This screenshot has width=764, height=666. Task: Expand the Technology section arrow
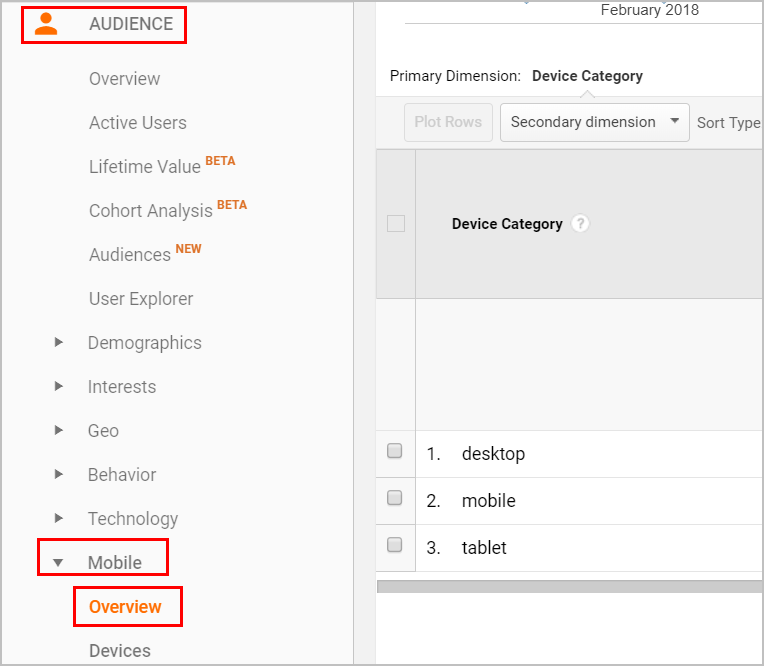pos(58,518)
